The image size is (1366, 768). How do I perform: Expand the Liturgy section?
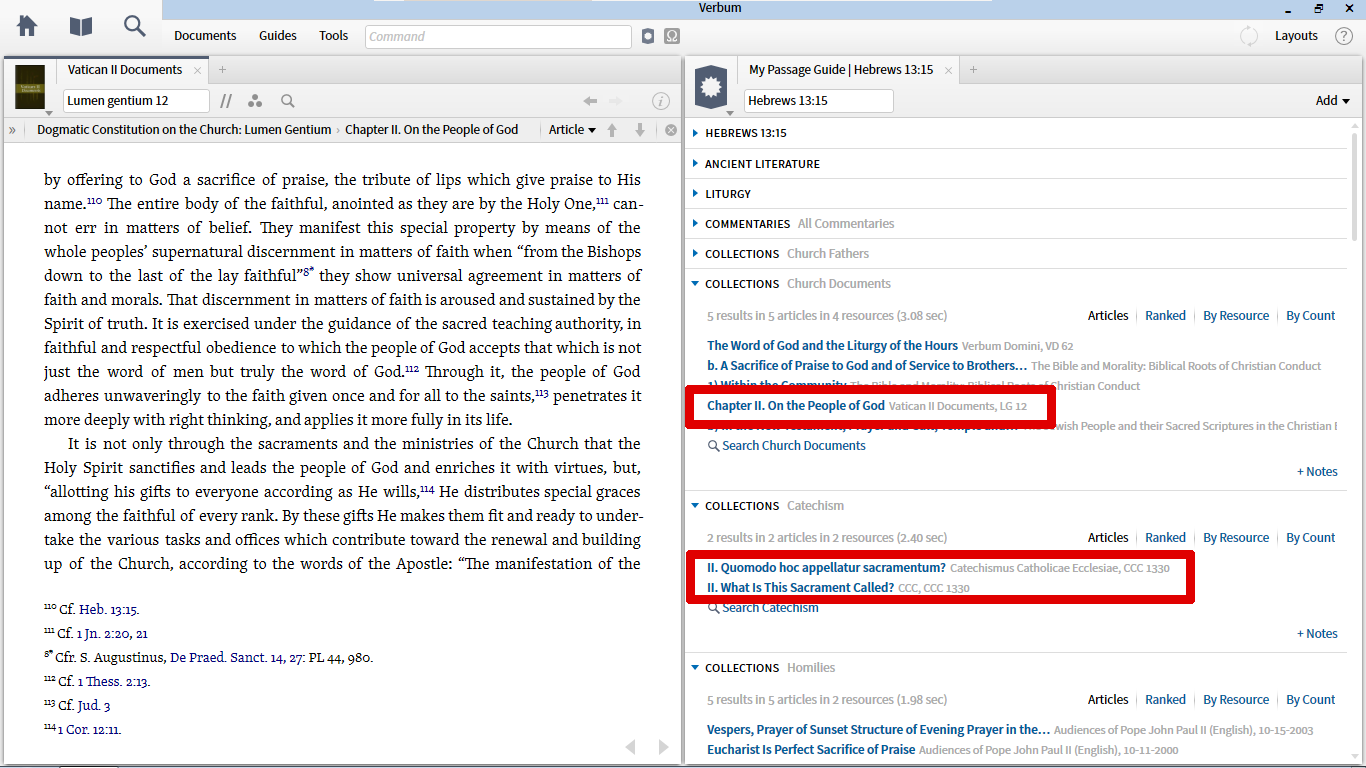tap(695, 193)
